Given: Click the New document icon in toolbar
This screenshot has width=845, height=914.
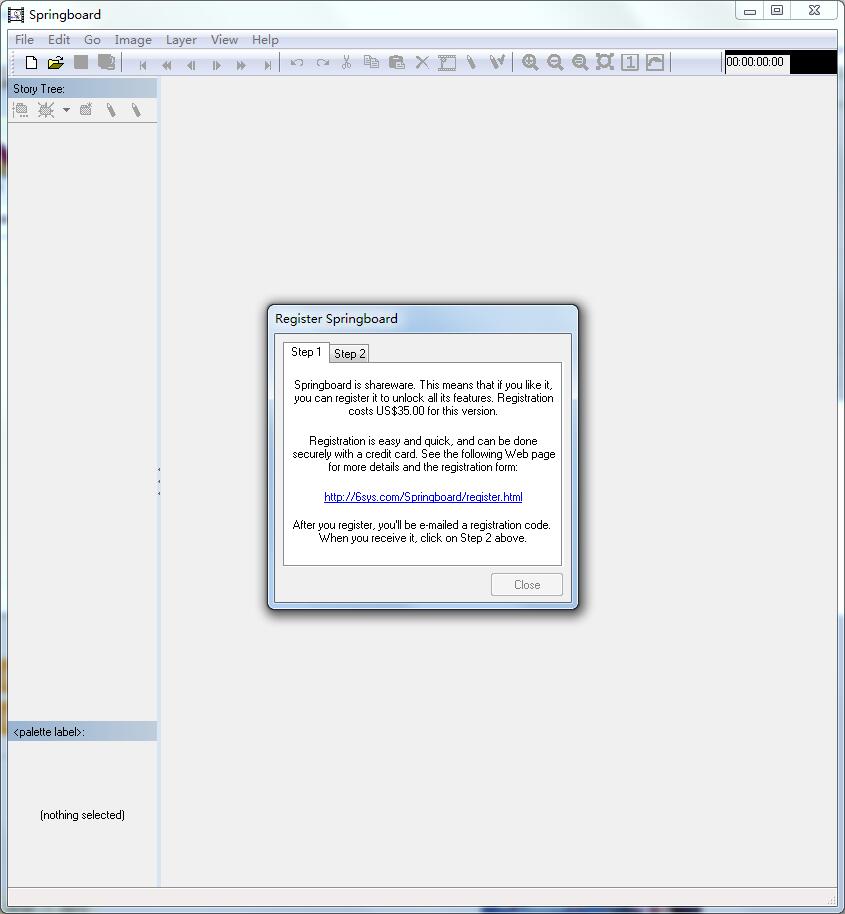Looking at the screenshot, I should pos(31,63).
